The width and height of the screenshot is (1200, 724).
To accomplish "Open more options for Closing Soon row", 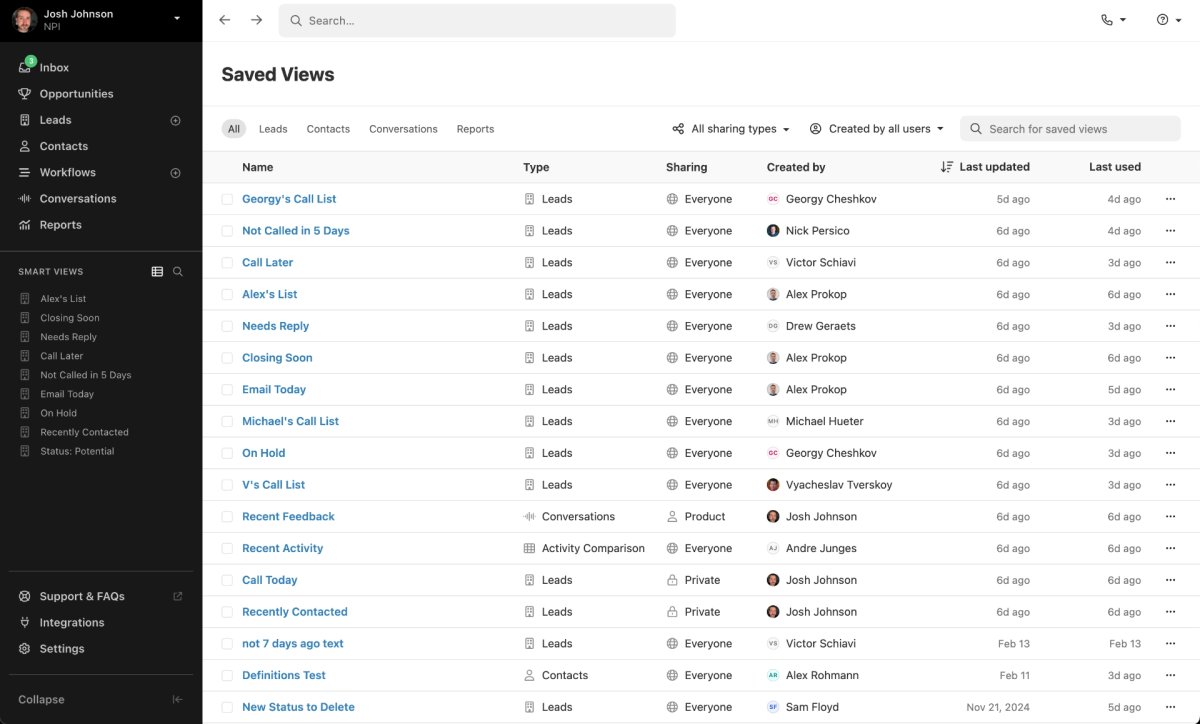I will click(x=1170, y=358).
